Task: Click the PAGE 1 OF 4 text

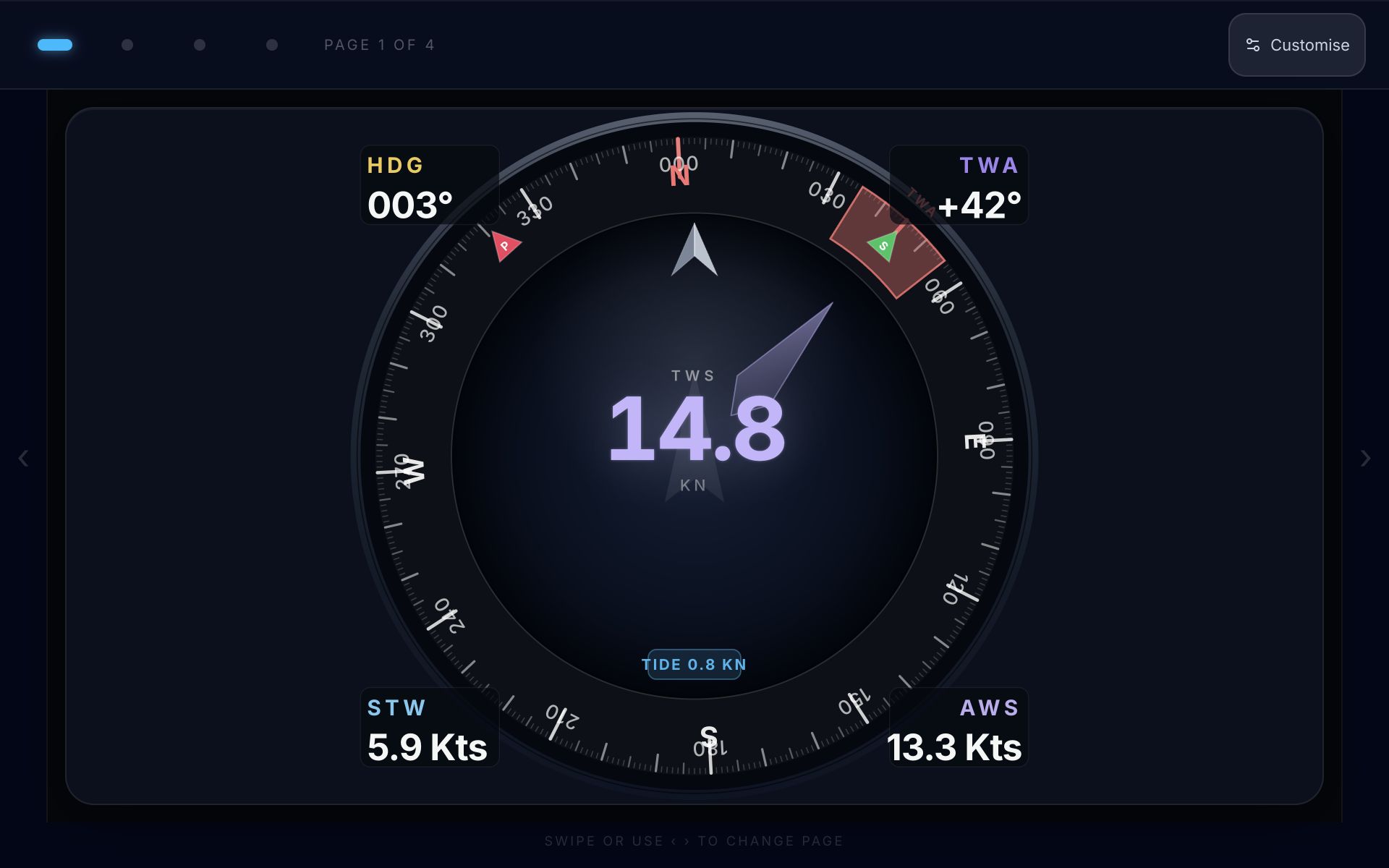Action: 379,45
